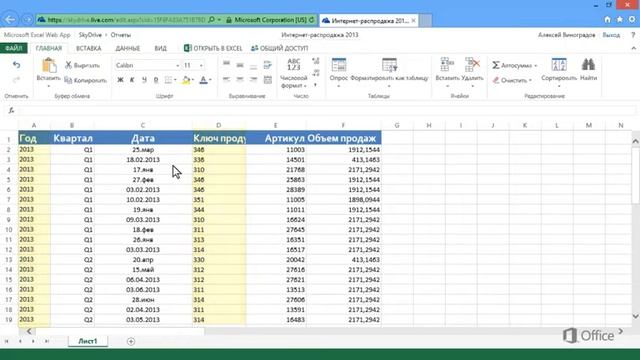Viewport: 640px width, 360px height.
Task: Switch to the ВИД ribbon tab
Action: tap(160, 48)
